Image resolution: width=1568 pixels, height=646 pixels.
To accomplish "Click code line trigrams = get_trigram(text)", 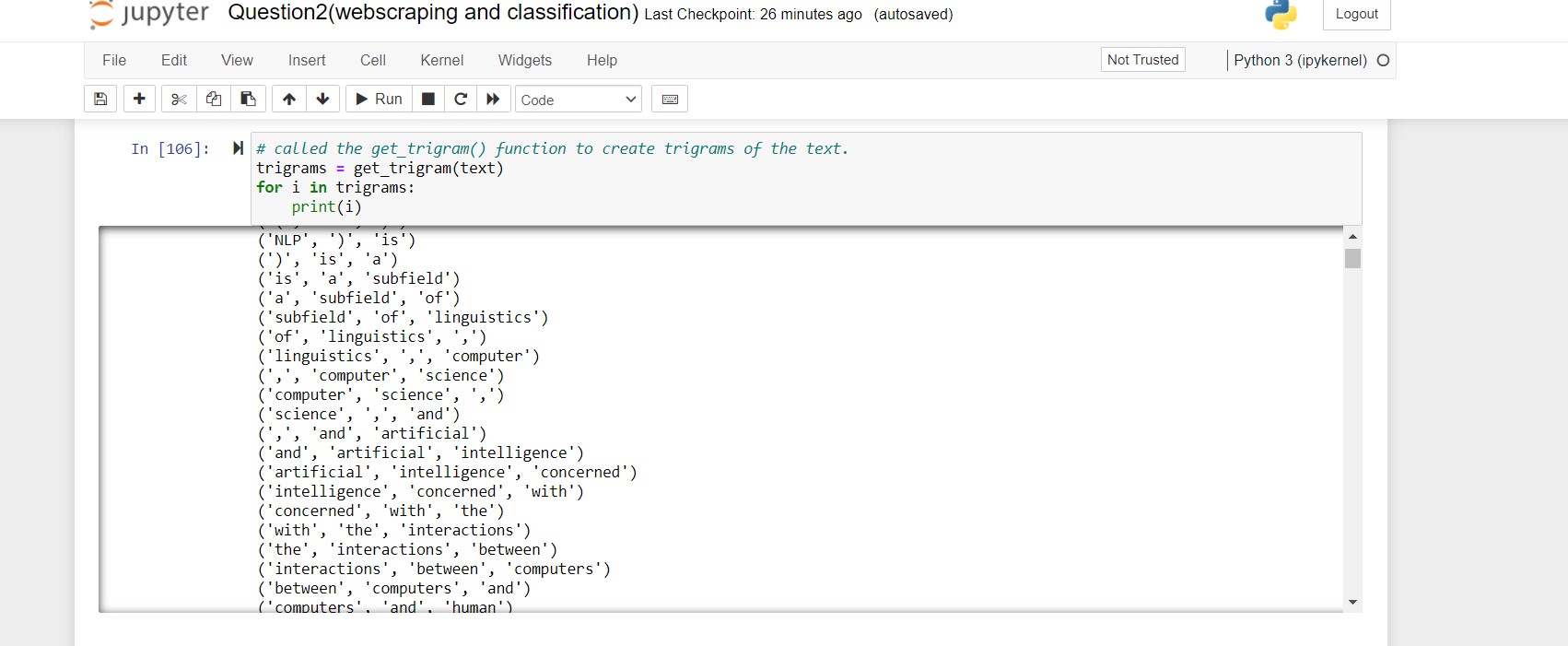I will [380, 168].
